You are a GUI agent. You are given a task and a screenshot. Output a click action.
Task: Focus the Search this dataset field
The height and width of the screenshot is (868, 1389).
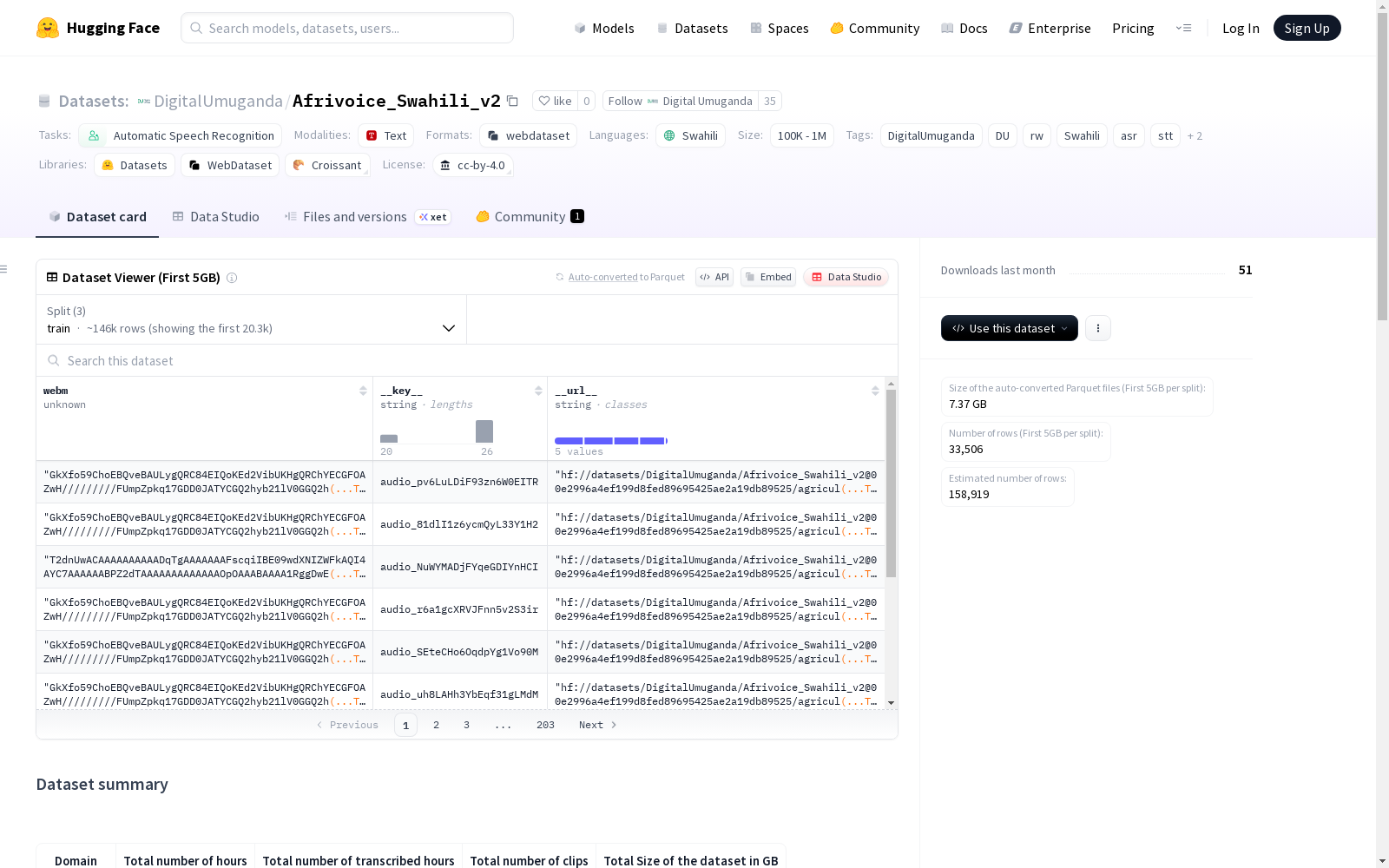(x=467, y=360)
